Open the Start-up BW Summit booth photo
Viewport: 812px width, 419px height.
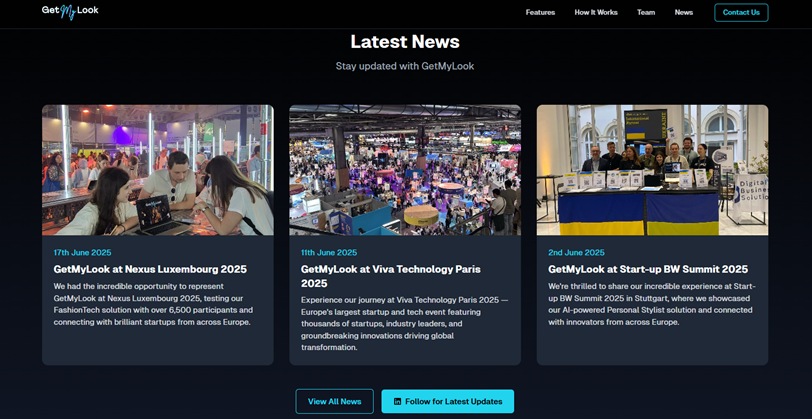point(652,170)
